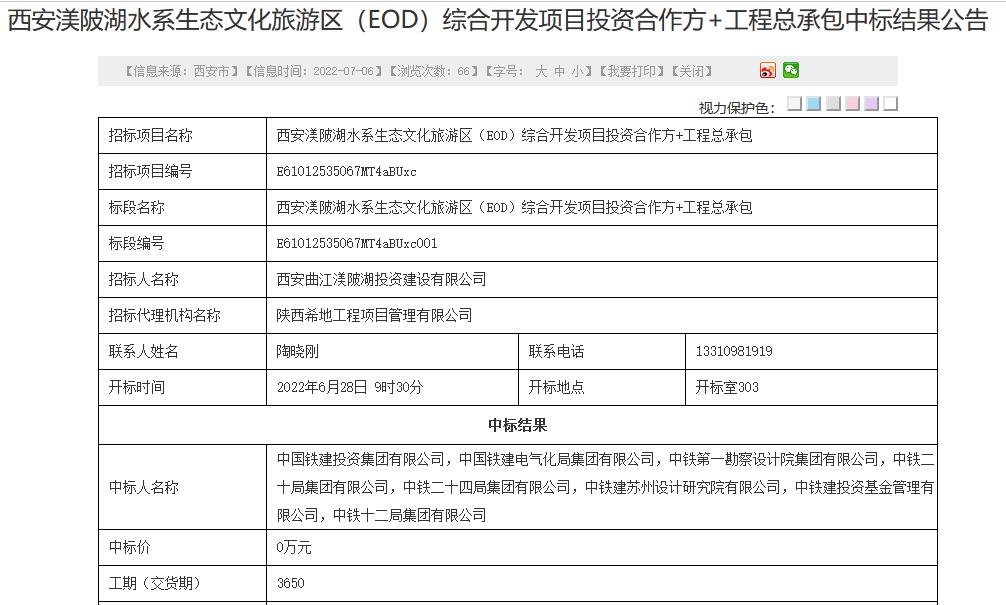Image resolution: width=1006 pixels, height=605 pixels.
Task: Click the green WeChat share icon
Action: (791, 71)
